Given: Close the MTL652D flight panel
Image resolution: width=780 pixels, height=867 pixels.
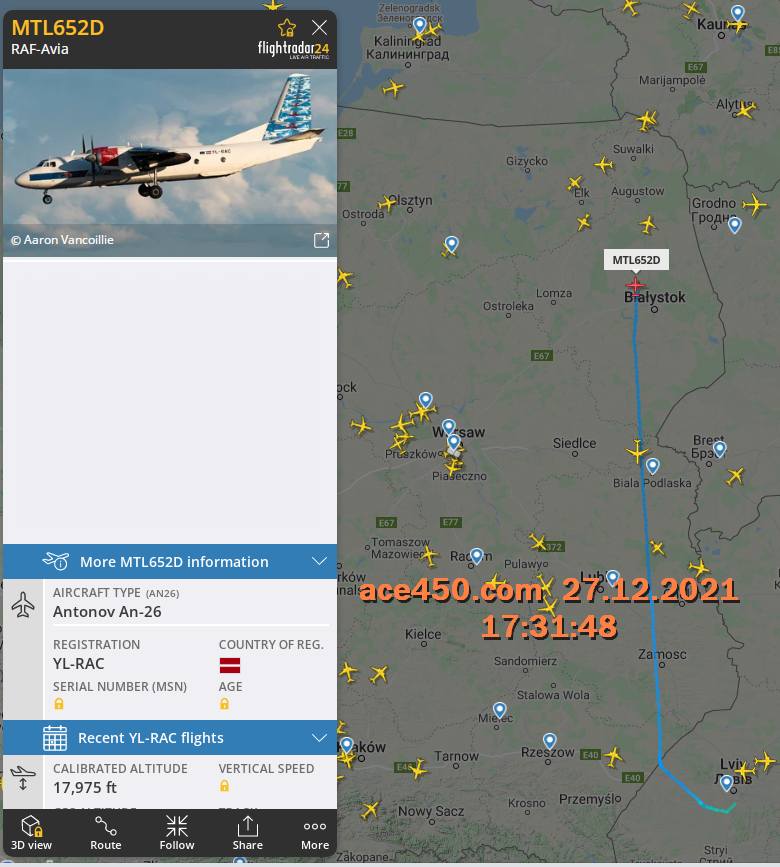Looking at the screenshot, I should pyautogui.click(x=319, y=27).
